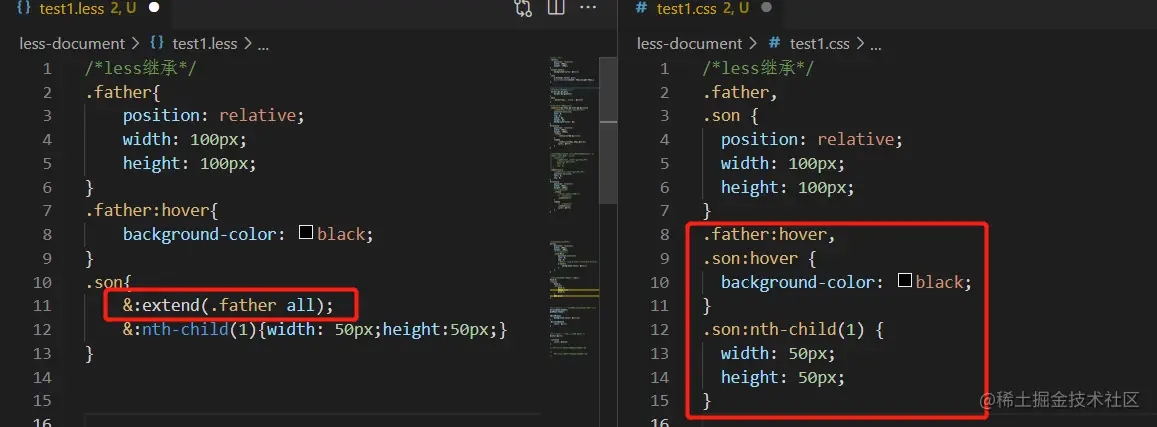
Task: Open the Compare Changes icon in editor toolbar
Action: (523, 8)
